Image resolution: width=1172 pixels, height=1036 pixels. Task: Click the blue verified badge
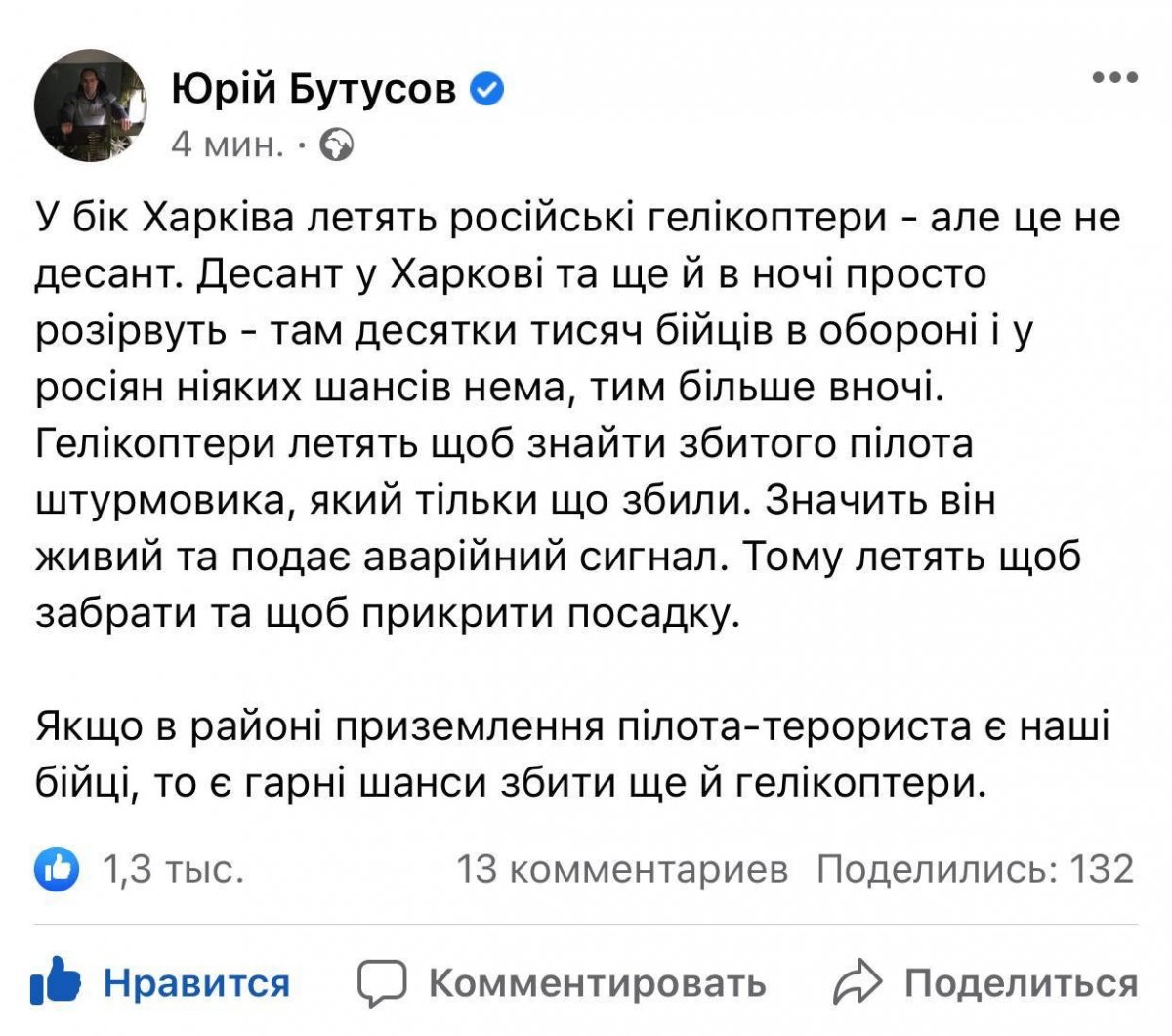(487, 90)
